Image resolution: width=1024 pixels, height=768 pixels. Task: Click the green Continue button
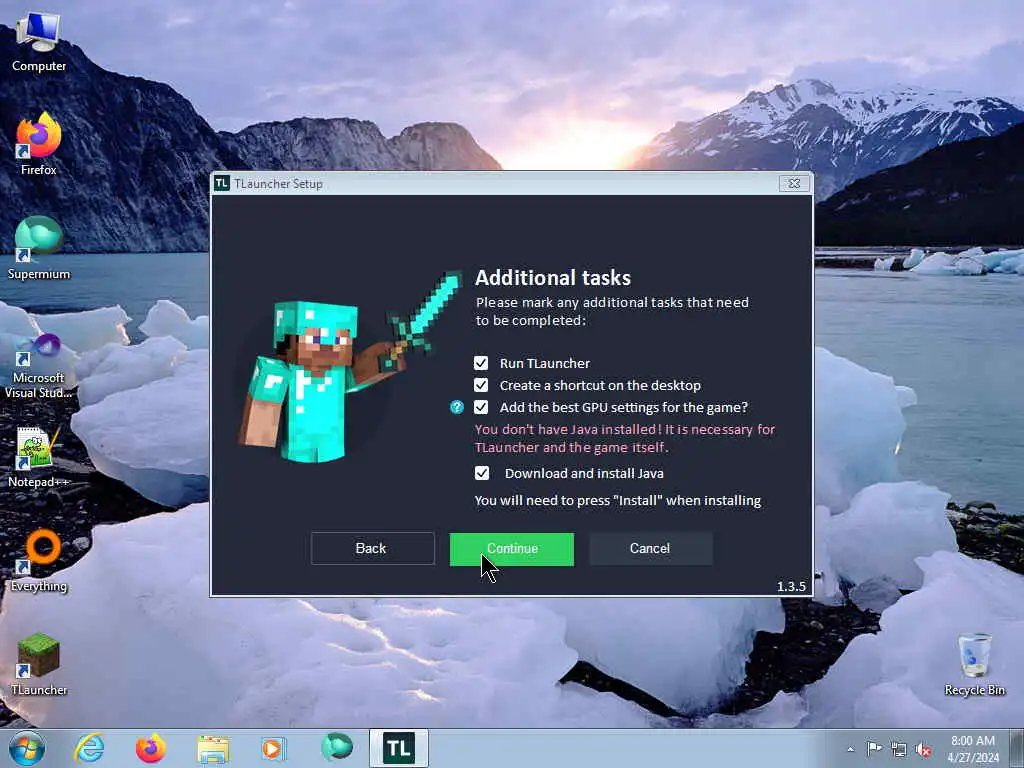point(512,549)
